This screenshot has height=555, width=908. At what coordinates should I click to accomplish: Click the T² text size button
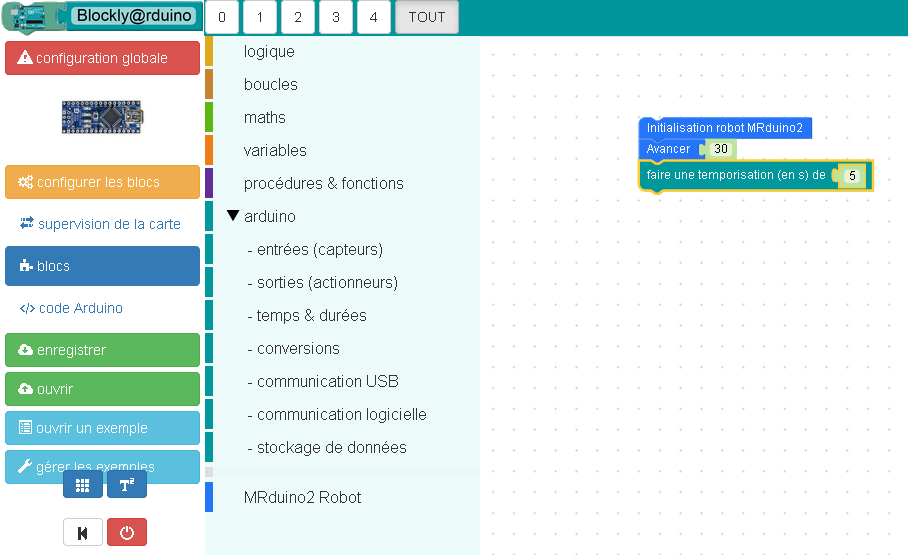127,485
